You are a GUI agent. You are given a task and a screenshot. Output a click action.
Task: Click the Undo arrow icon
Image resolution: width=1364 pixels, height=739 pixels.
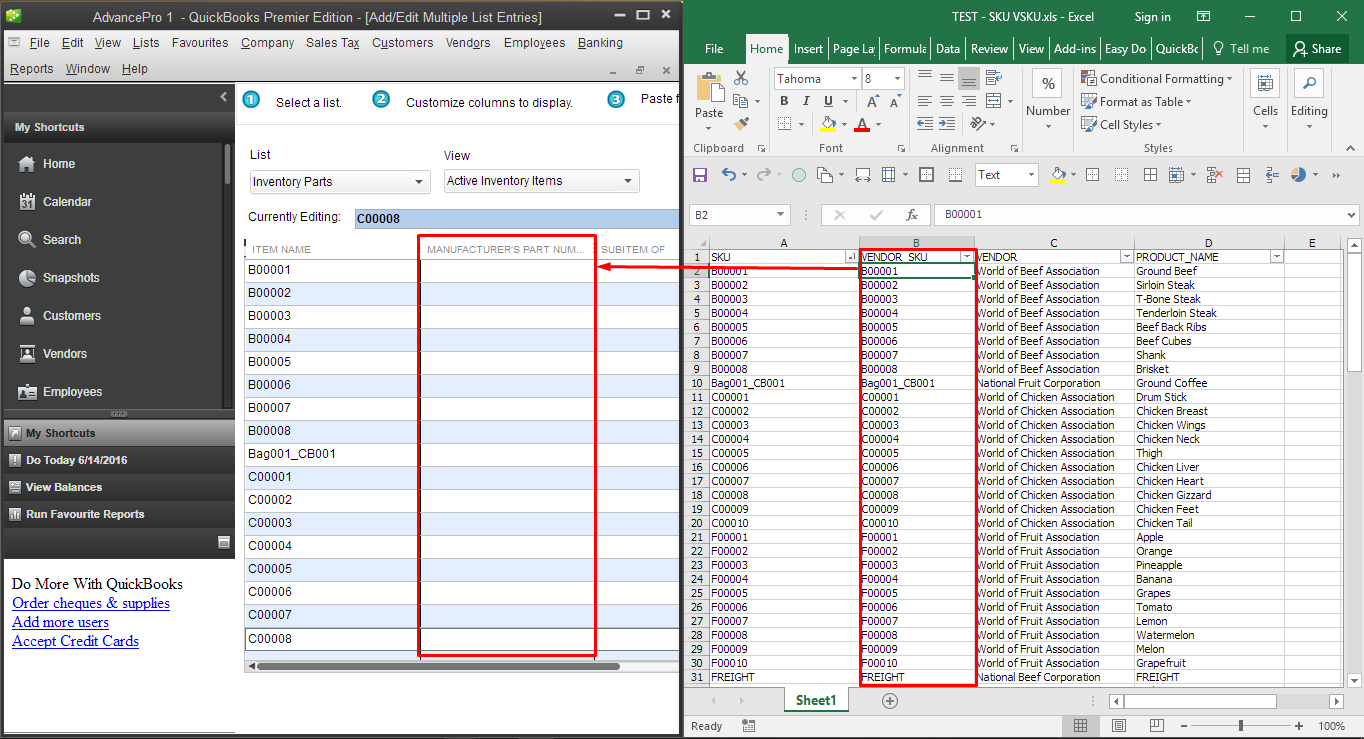tap(728, 175)
